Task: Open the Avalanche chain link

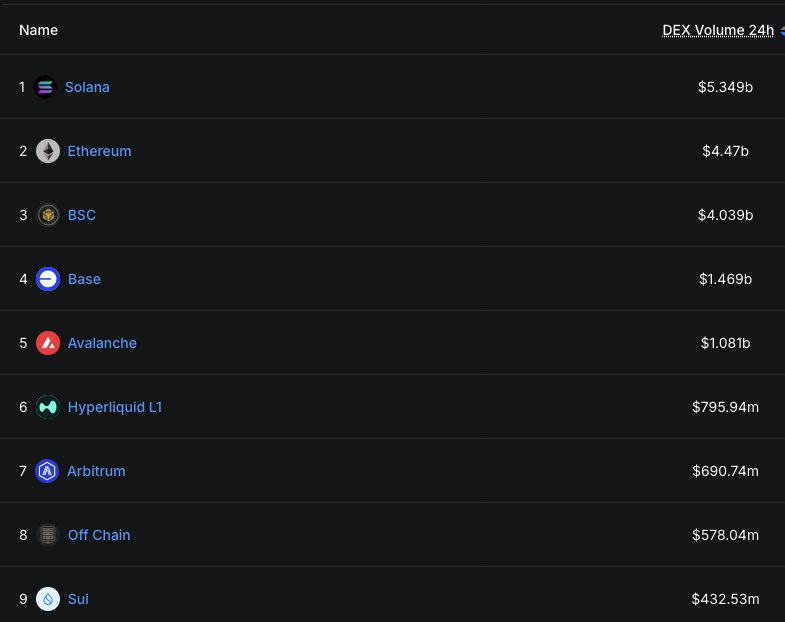Action: tap(102, 343)
